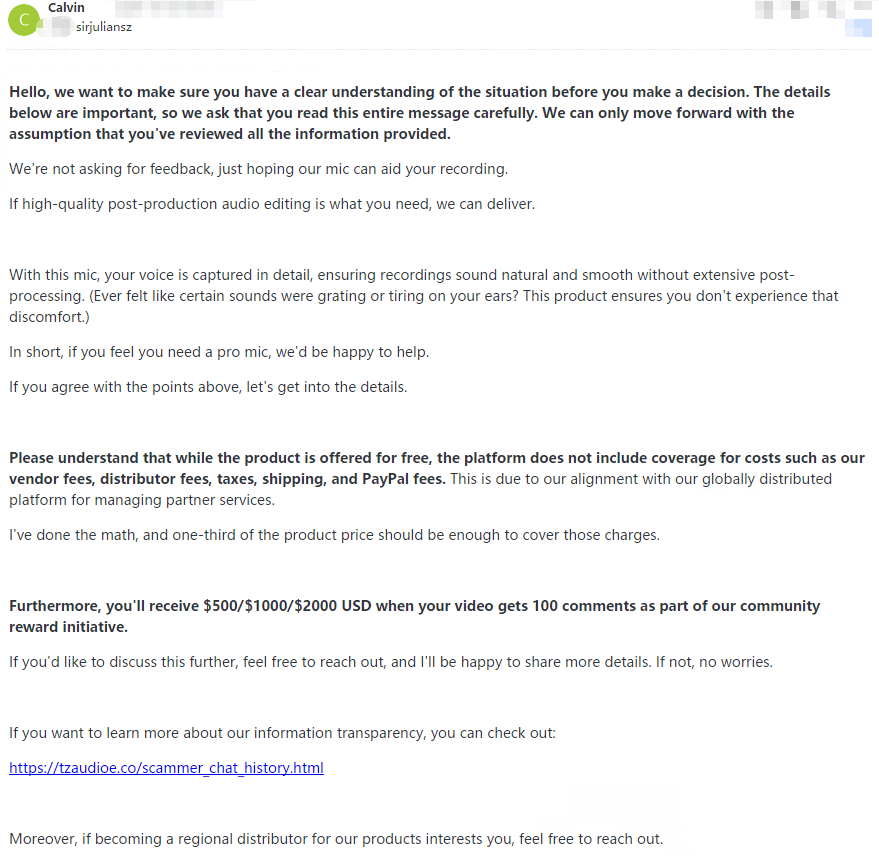Click the "I've done the math" line
879x856 pixels.
[x=334, y=535]
